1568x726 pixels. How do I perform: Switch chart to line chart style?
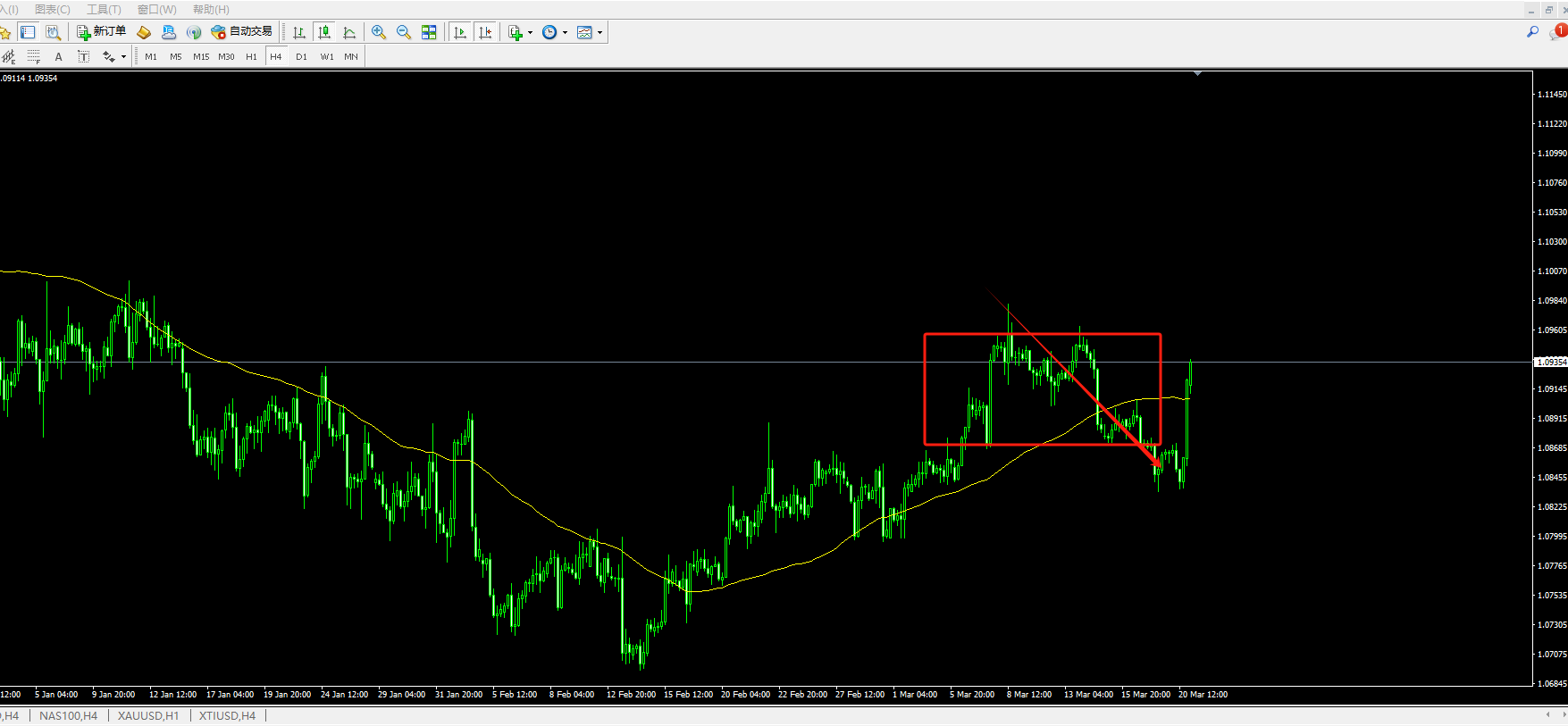(349, 32)
